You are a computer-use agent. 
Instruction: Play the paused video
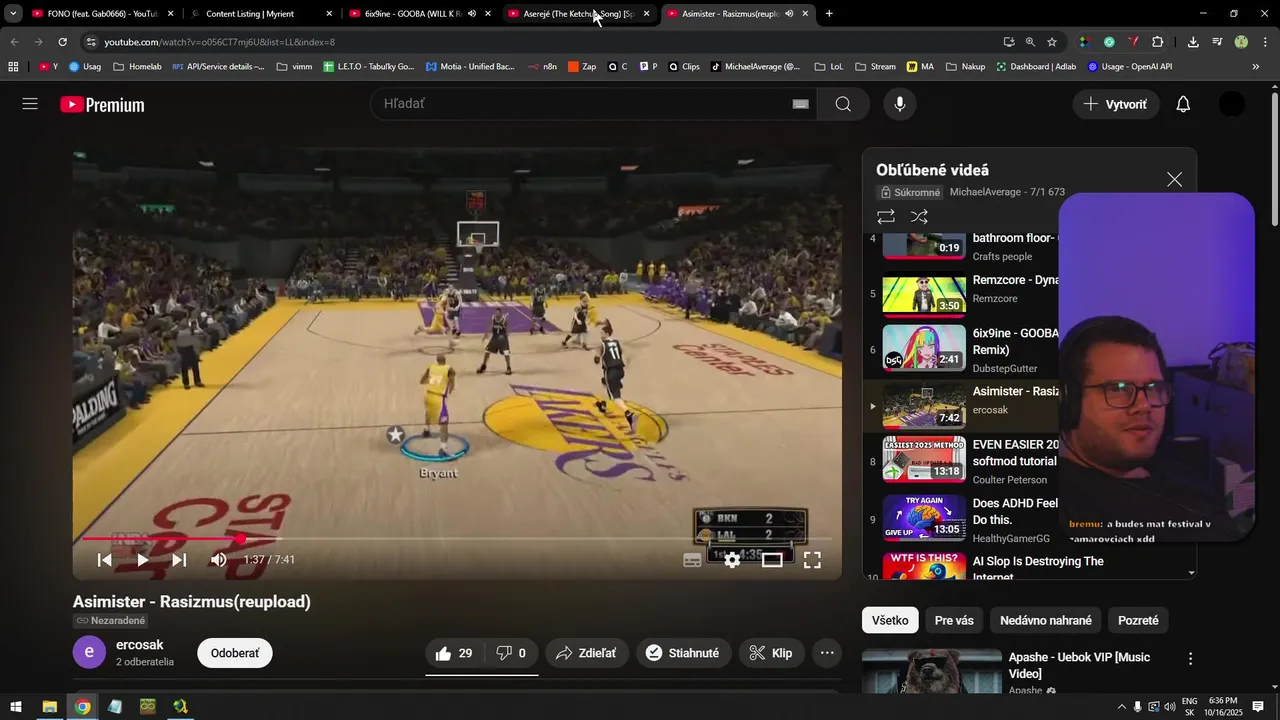[x=142, y=560]
